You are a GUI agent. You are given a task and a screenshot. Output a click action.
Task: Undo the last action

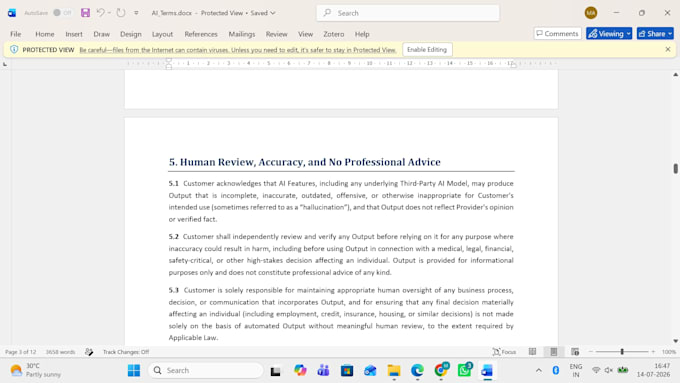click(x=101, y=13)
